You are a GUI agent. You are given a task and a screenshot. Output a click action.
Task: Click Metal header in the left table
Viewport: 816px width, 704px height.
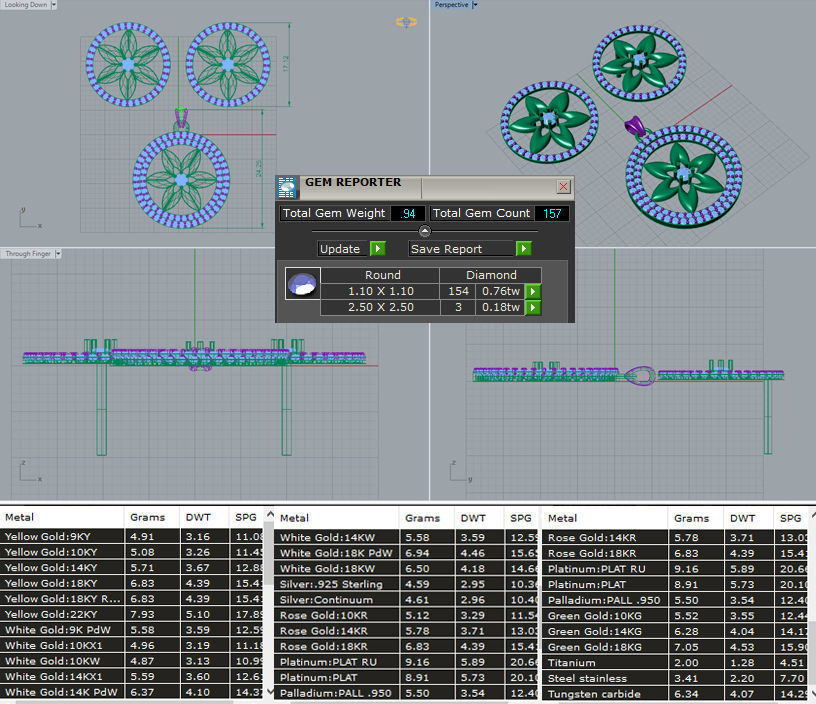(x=19, y=517)
